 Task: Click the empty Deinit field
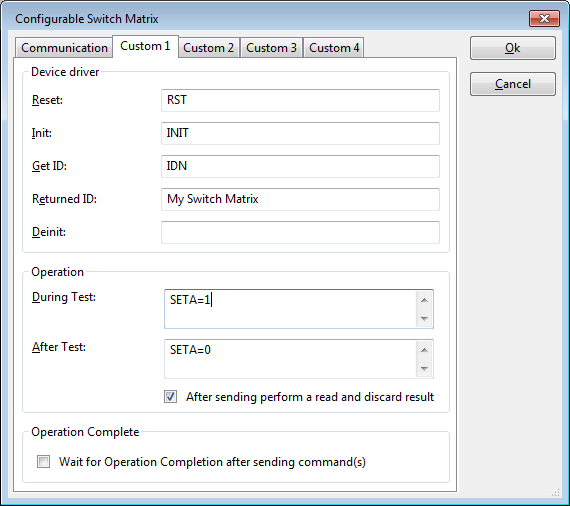click(300, 232)
